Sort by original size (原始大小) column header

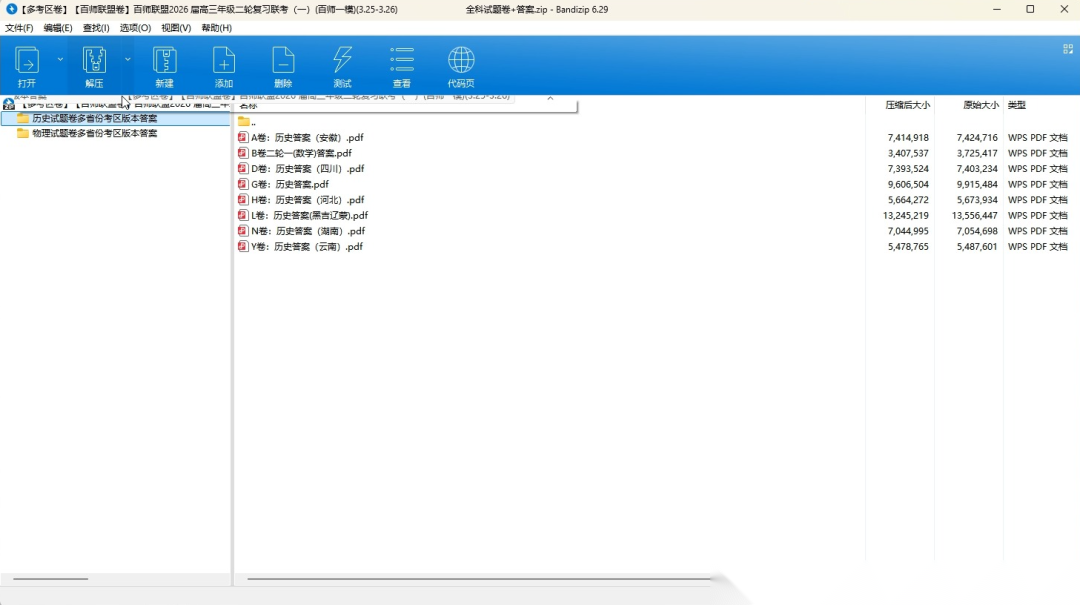[980, 105]
